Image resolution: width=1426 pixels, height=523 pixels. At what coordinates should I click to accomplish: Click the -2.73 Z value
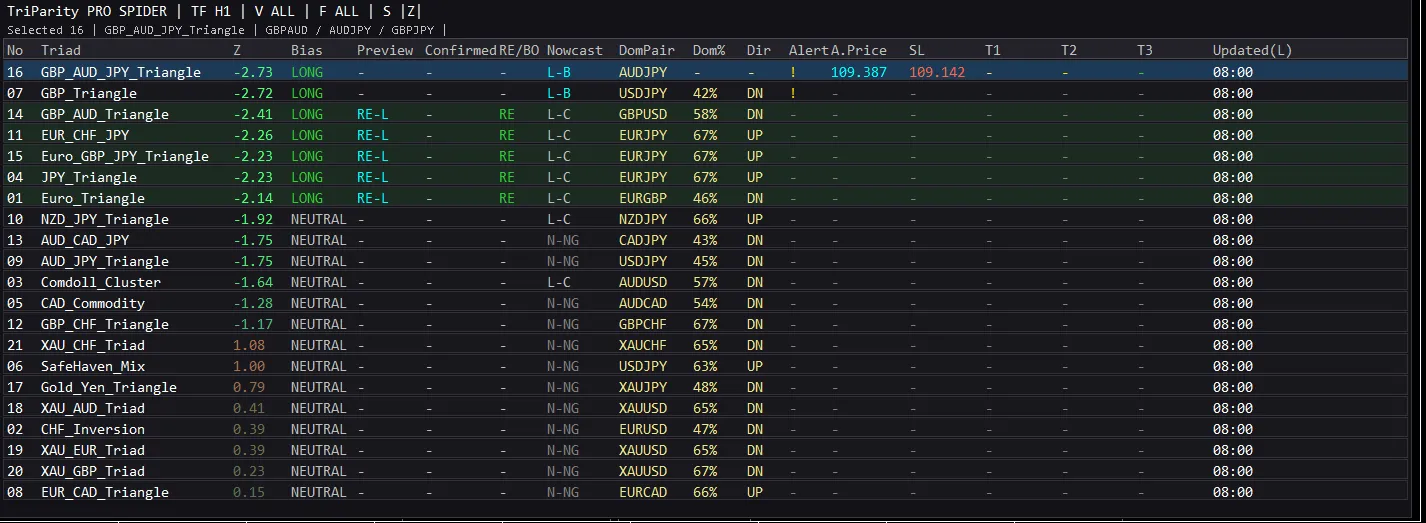click(253, 72)
